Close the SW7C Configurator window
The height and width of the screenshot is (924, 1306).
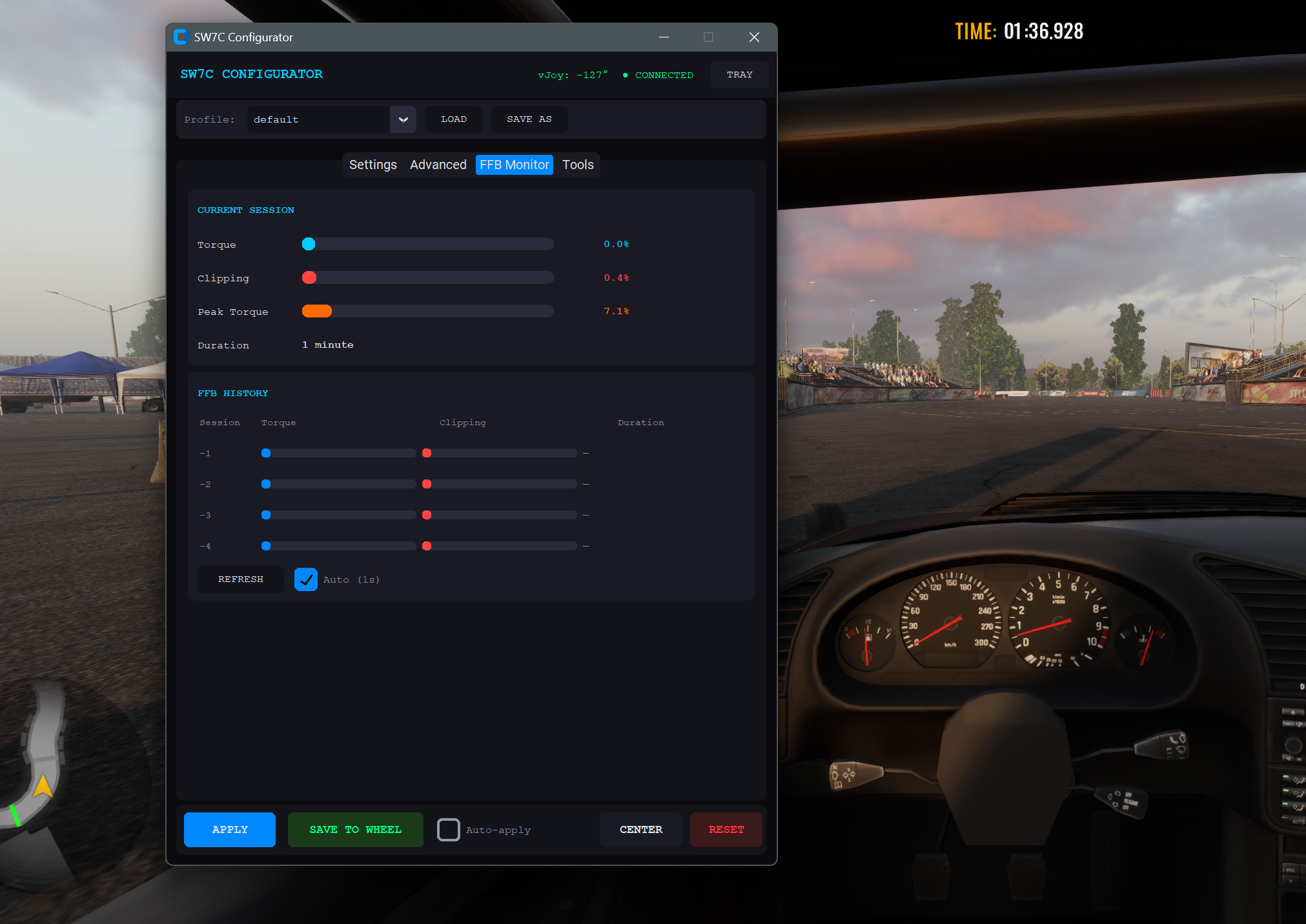click(x=753, y=37)
